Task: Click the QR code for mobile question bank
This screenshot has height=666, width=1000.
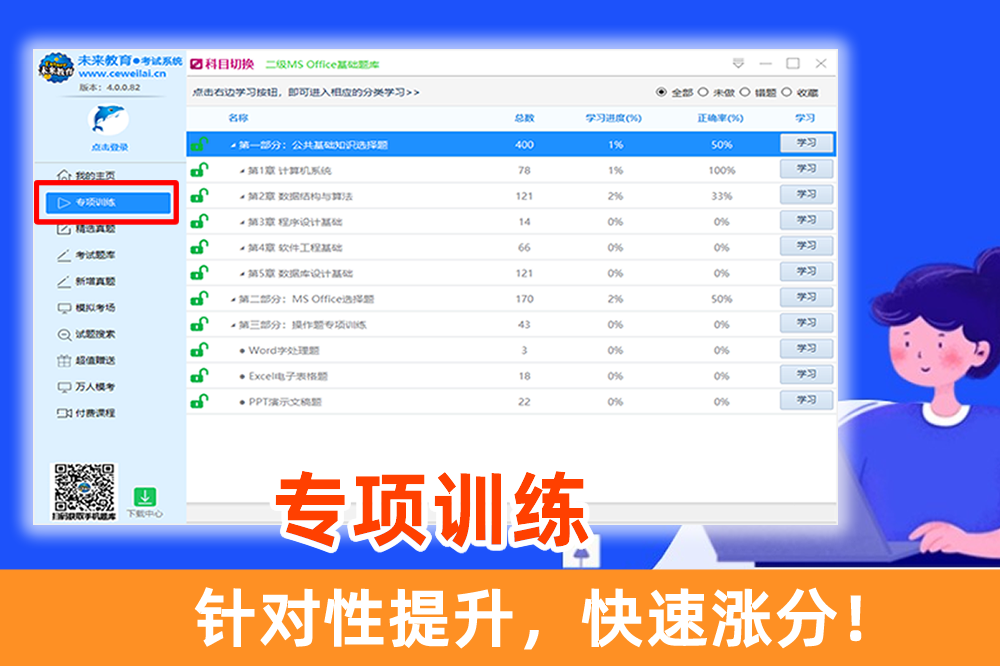Action: pyautogui.click(x=84, y=491)
